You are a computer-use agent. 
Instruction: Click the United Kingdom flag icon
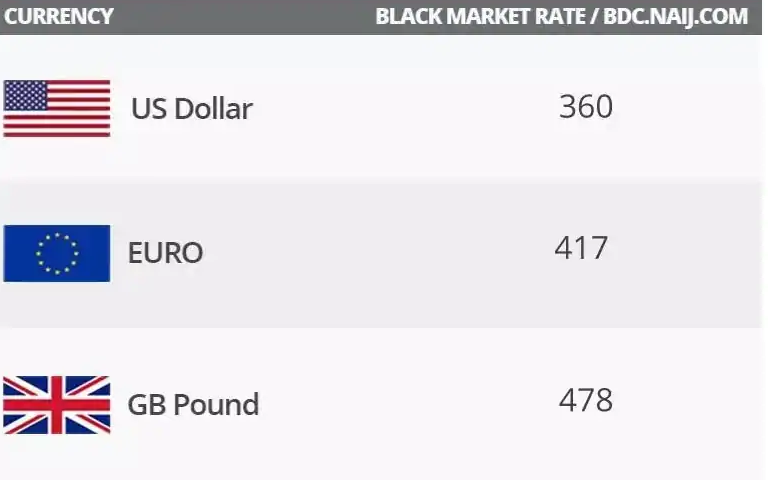tap(57, 404)
